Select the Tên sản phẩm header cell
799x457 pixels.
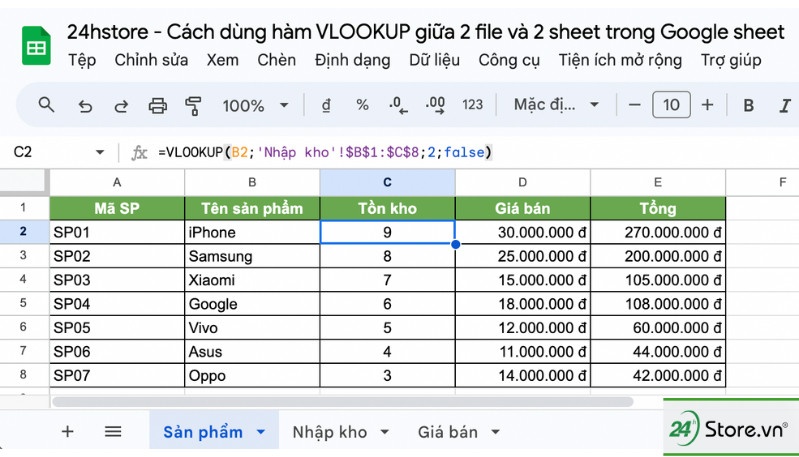point(252,208)
